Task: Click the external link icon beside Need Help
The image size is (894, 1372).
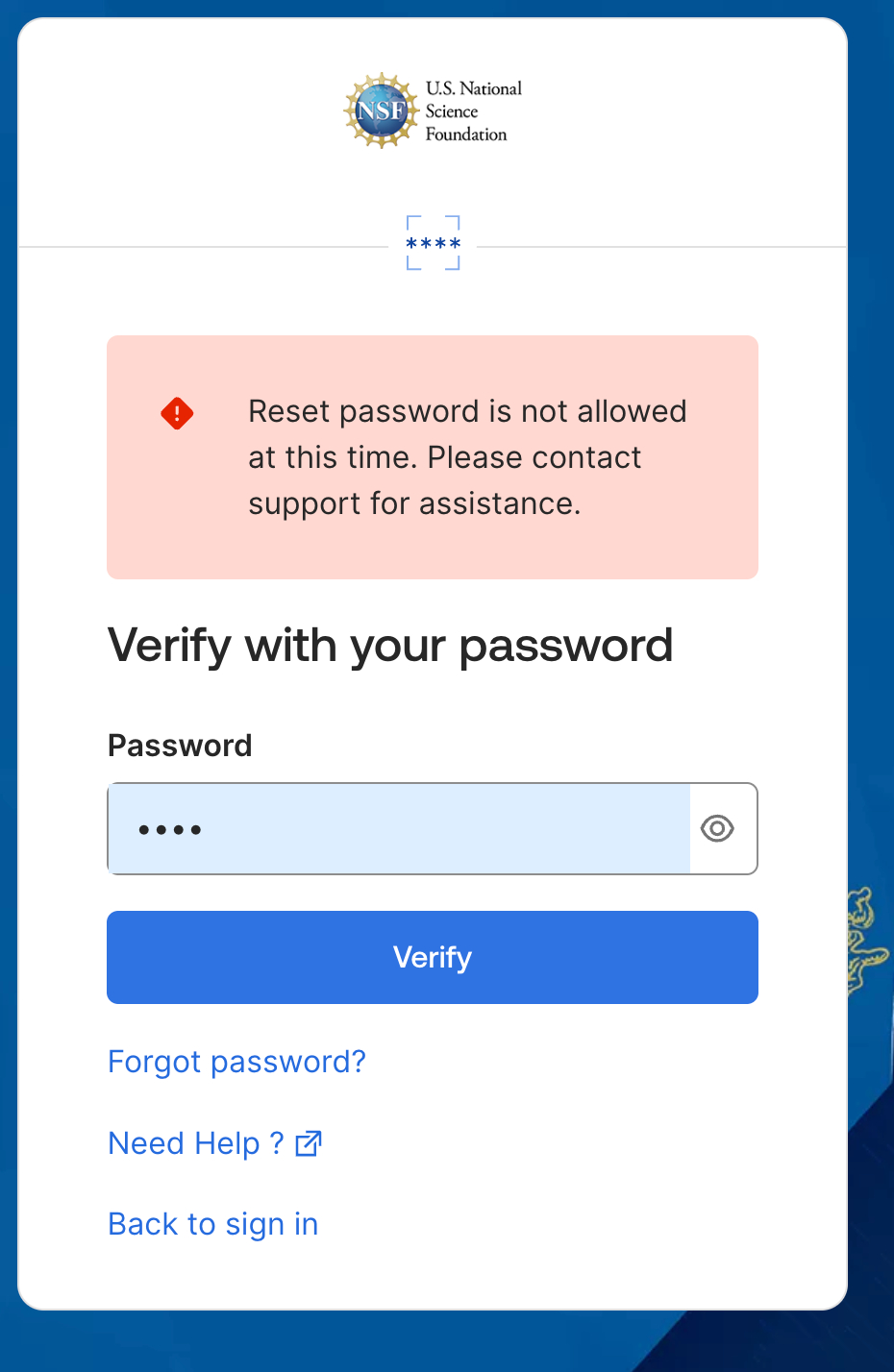Action: [x=309, y=1143]
